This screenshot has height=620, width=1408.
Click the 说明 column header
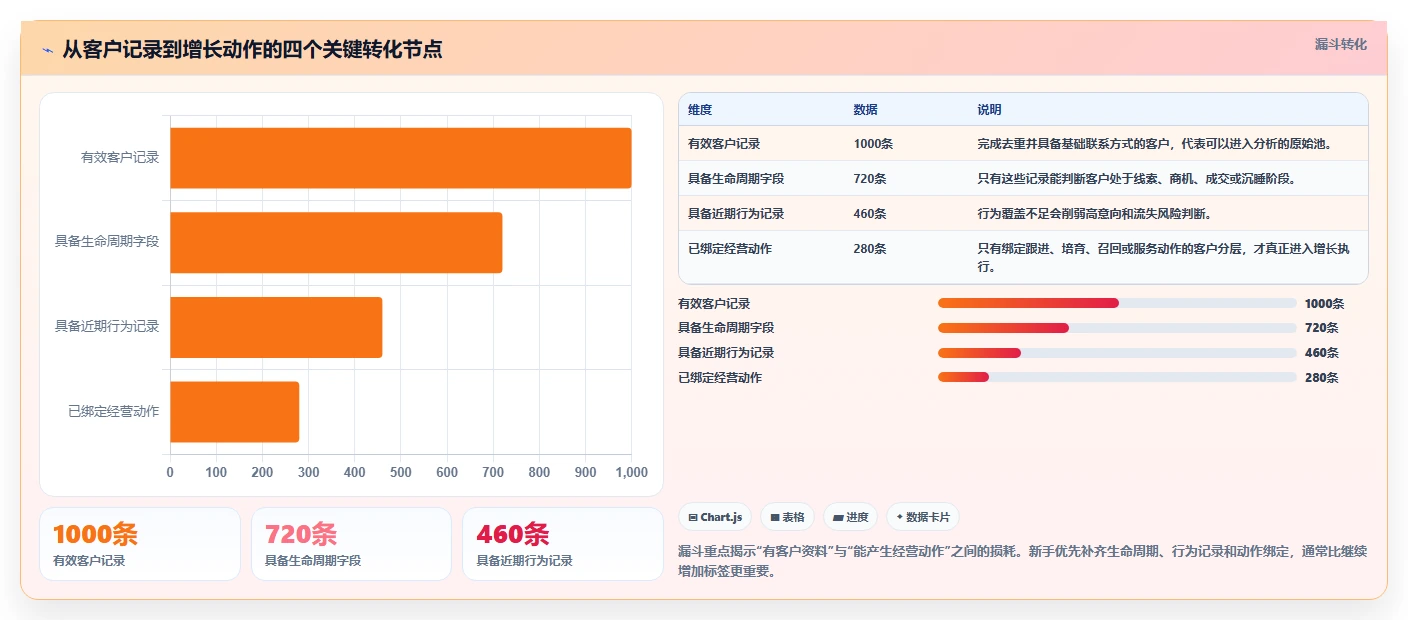coord(989,110)
